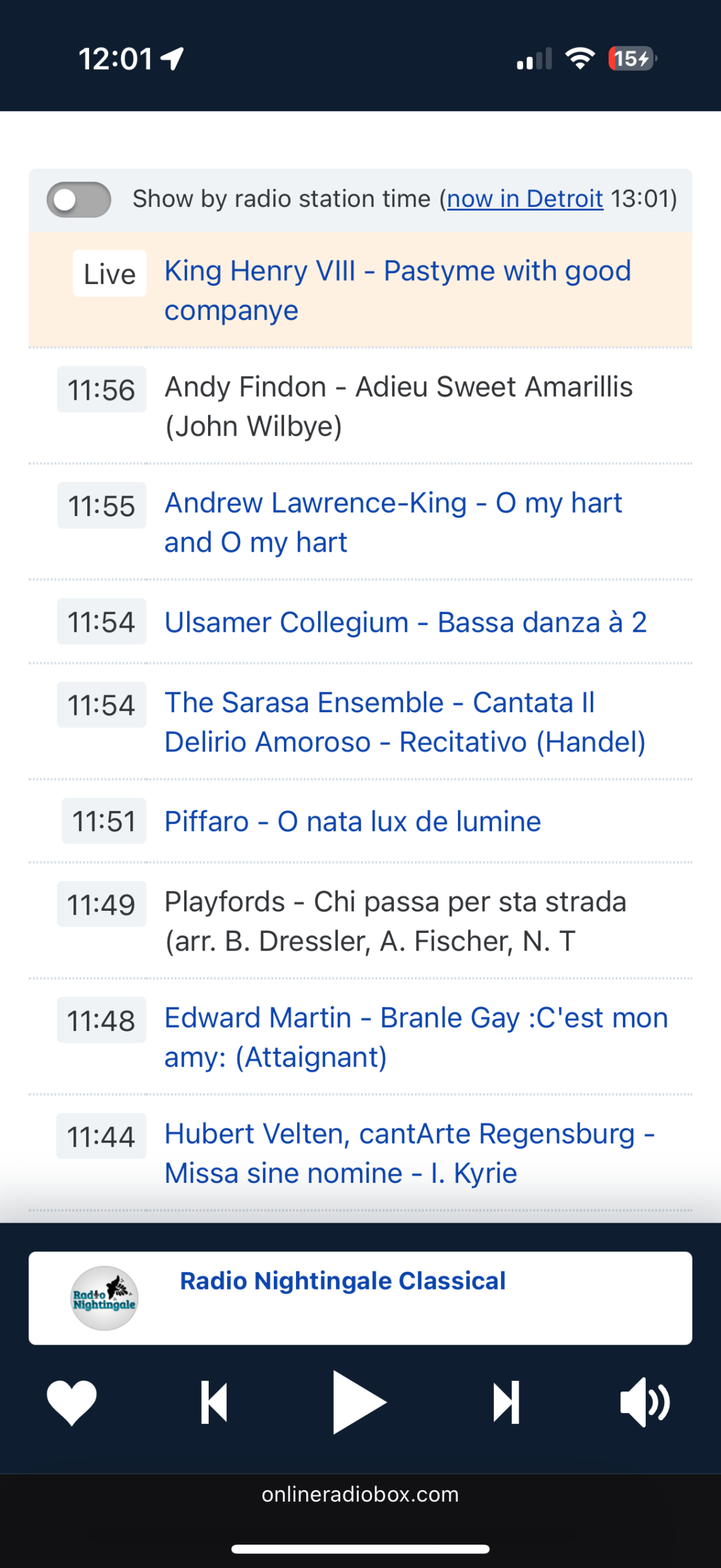Open the 'now in Detroit' link

pos(525,199)
